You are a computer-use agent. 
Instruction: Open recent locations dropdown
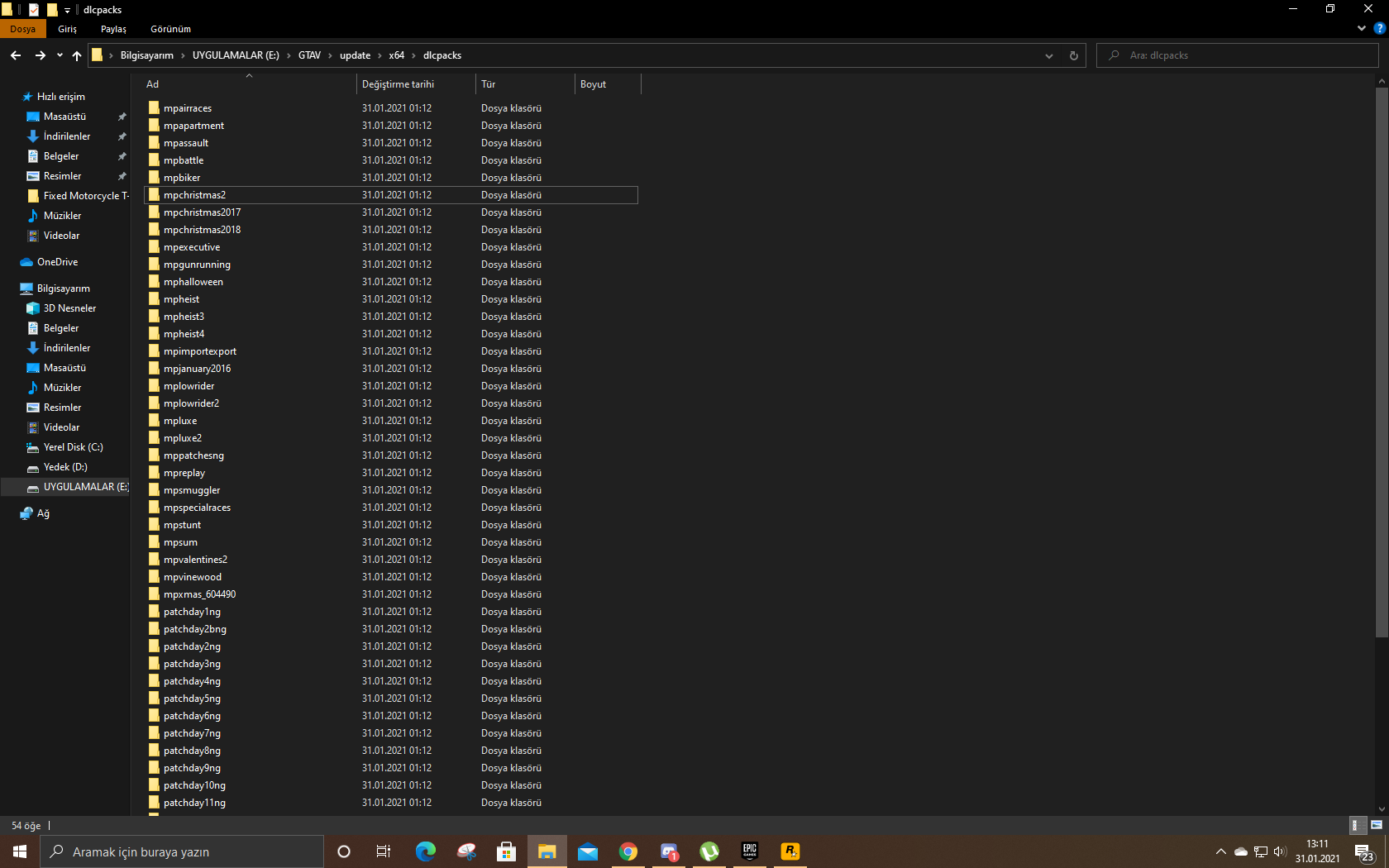pos(60,55)
